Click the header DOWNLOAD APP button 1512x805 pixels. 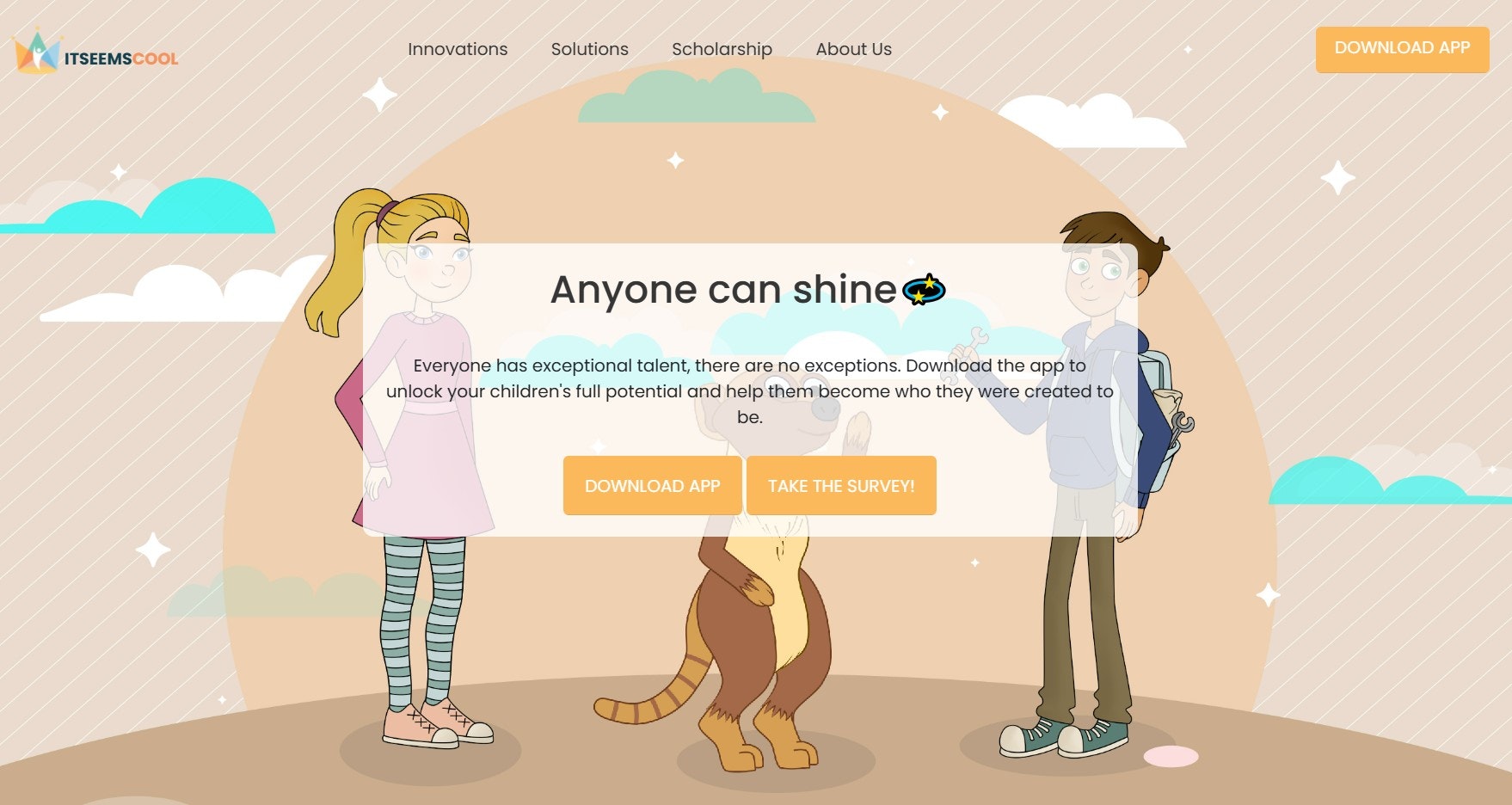[x=1402, y=49]
